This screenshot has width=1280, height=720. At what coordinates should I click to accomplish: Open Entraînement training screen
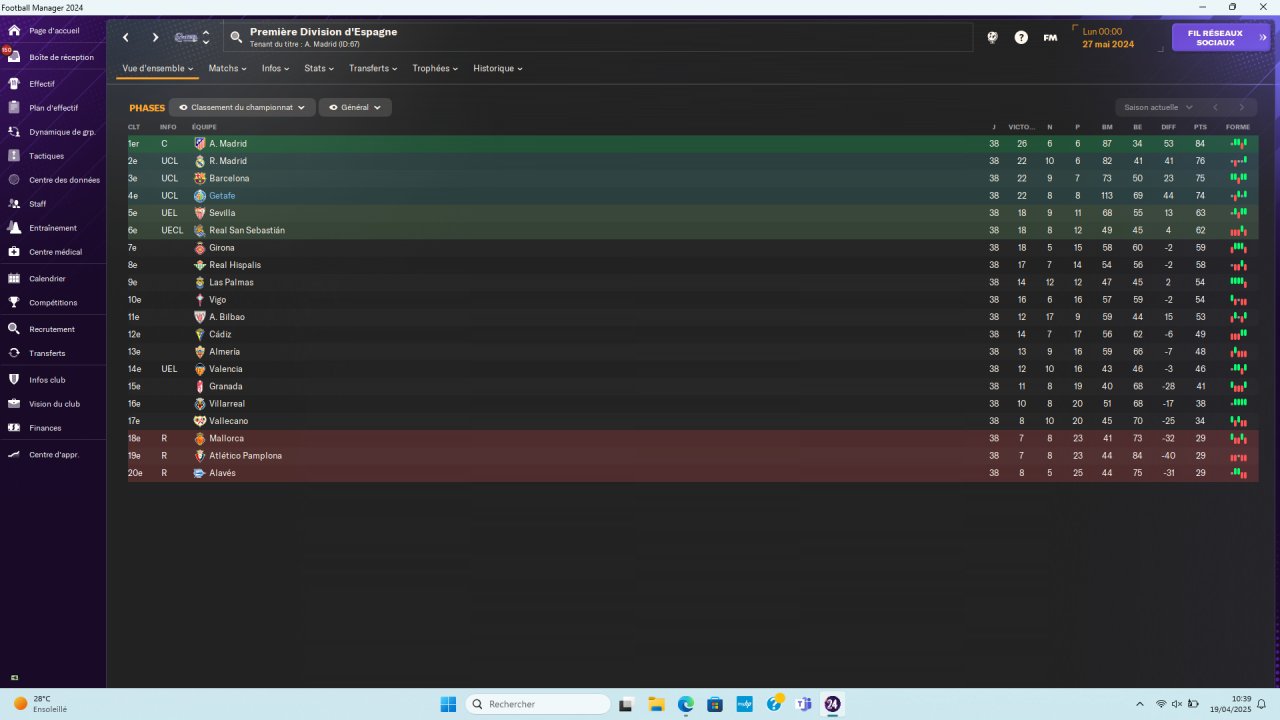(53, 228)
